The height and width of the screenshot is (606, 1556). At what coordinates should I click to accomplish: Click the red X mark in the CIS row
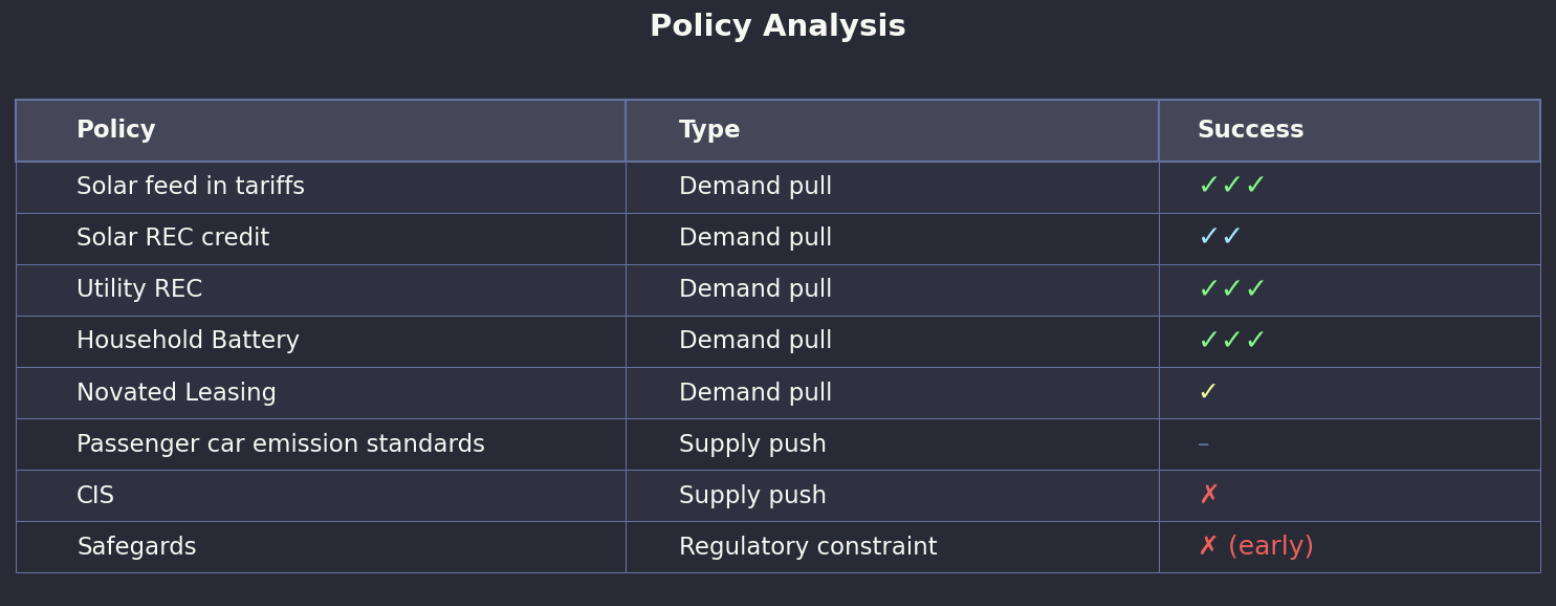(1209, 496)
